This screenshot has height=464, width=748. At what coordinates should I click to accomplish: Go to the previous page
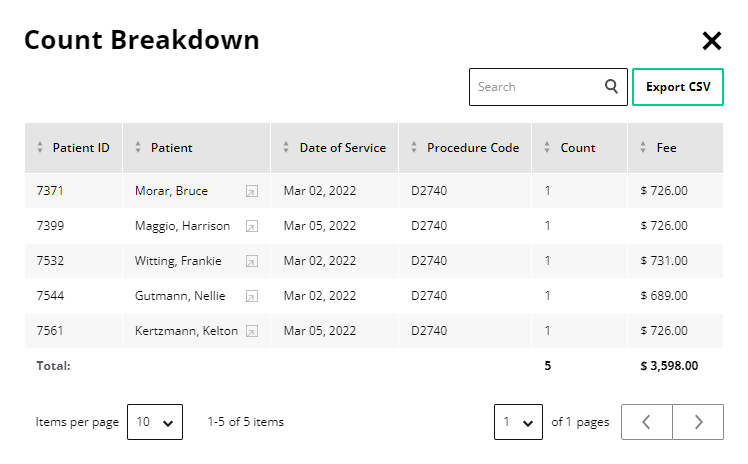[647, 422]
